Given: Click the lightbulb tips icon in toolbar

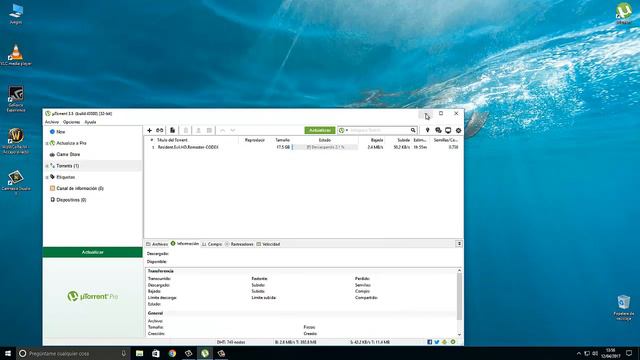Looking at the screenshot, I should 427,130.
